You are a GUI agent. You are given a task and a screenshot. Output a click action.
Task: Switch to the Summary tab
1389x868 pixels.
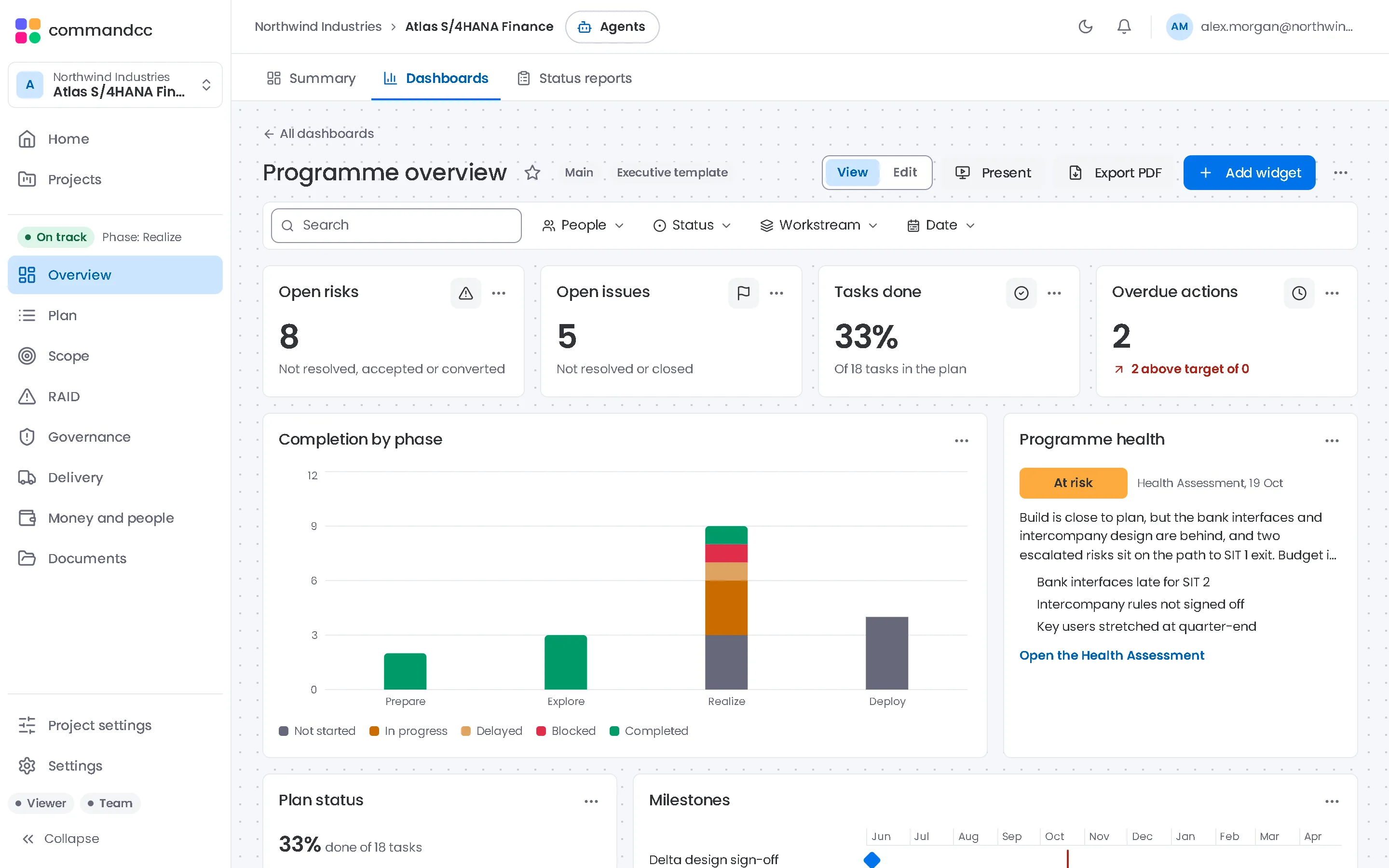311,78
